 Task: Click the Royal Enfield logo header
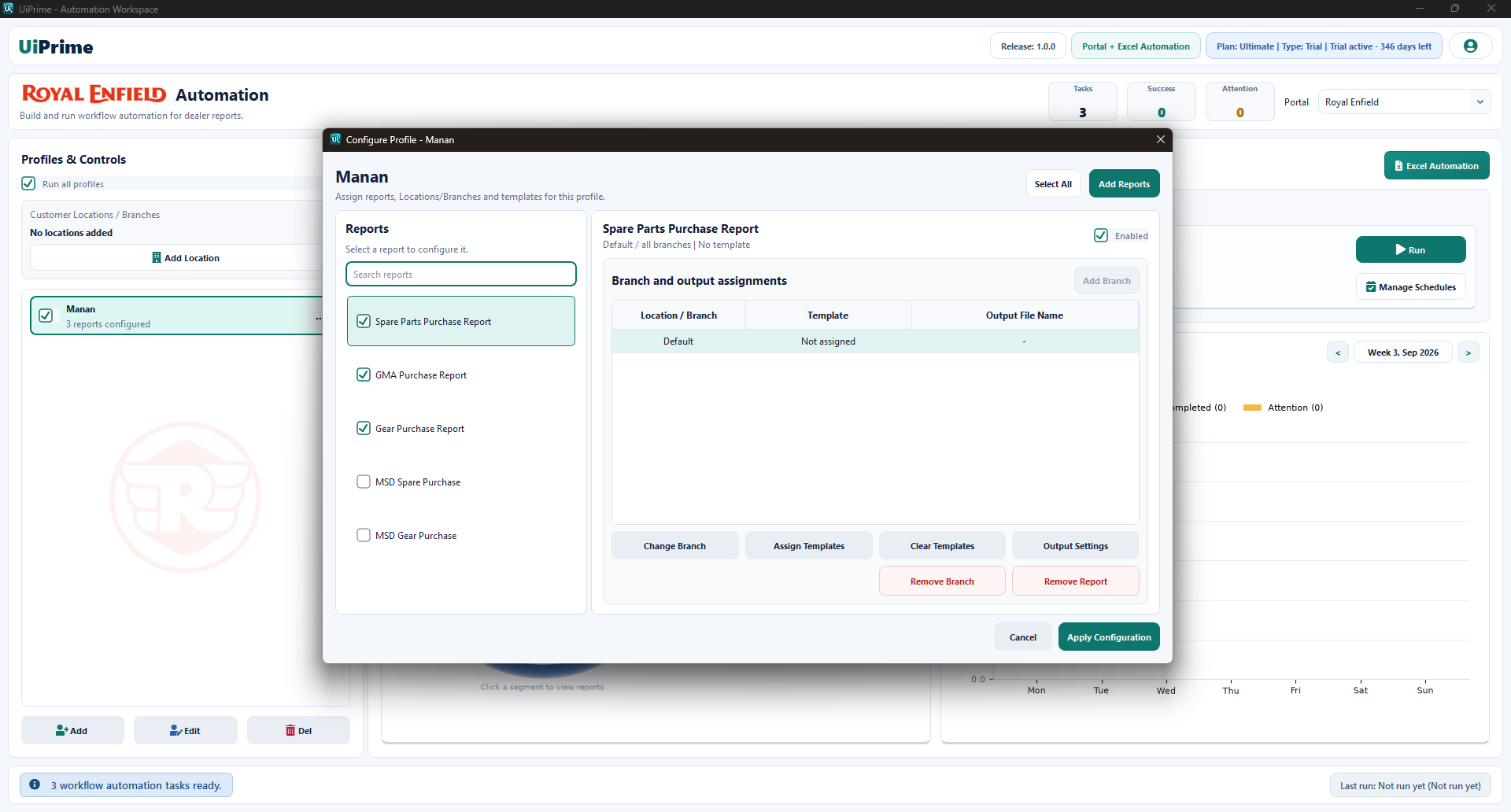(94, 94)
